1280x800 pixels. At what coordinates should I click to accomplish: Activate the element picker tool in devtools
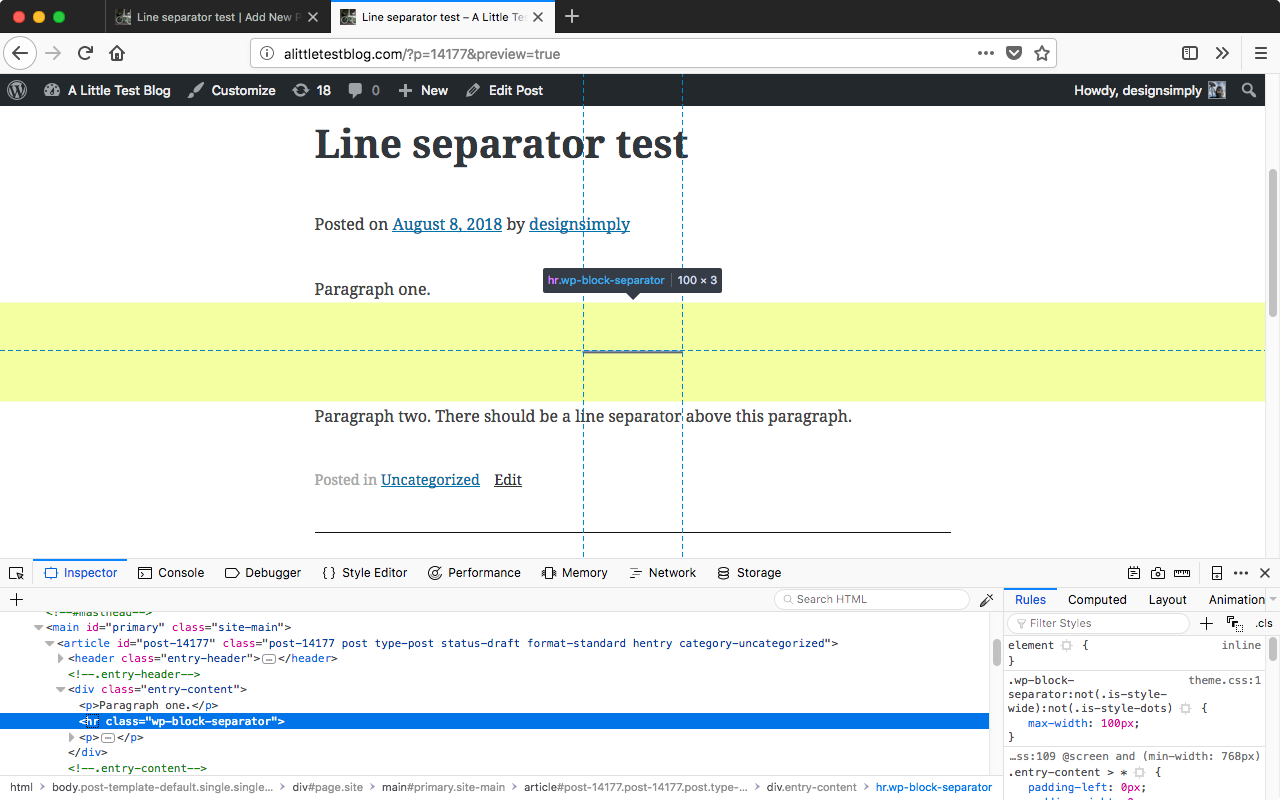[16, 572]
